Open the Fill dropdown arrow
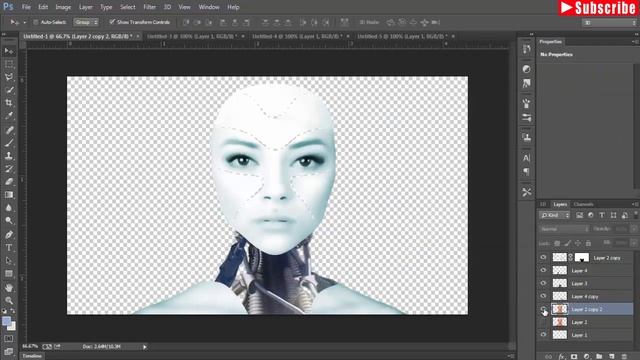The width and height of the screenshot is (640, 360). click(x=634, y=242)
